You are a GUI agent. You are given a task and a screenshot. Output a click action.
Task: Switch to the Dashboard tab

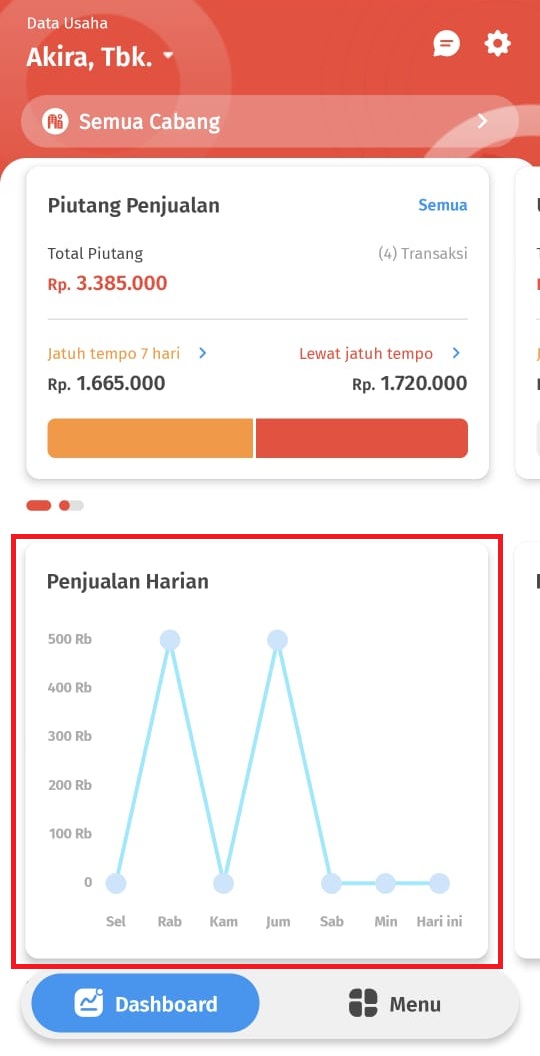pyautogui.click(x=145, y=1003)
